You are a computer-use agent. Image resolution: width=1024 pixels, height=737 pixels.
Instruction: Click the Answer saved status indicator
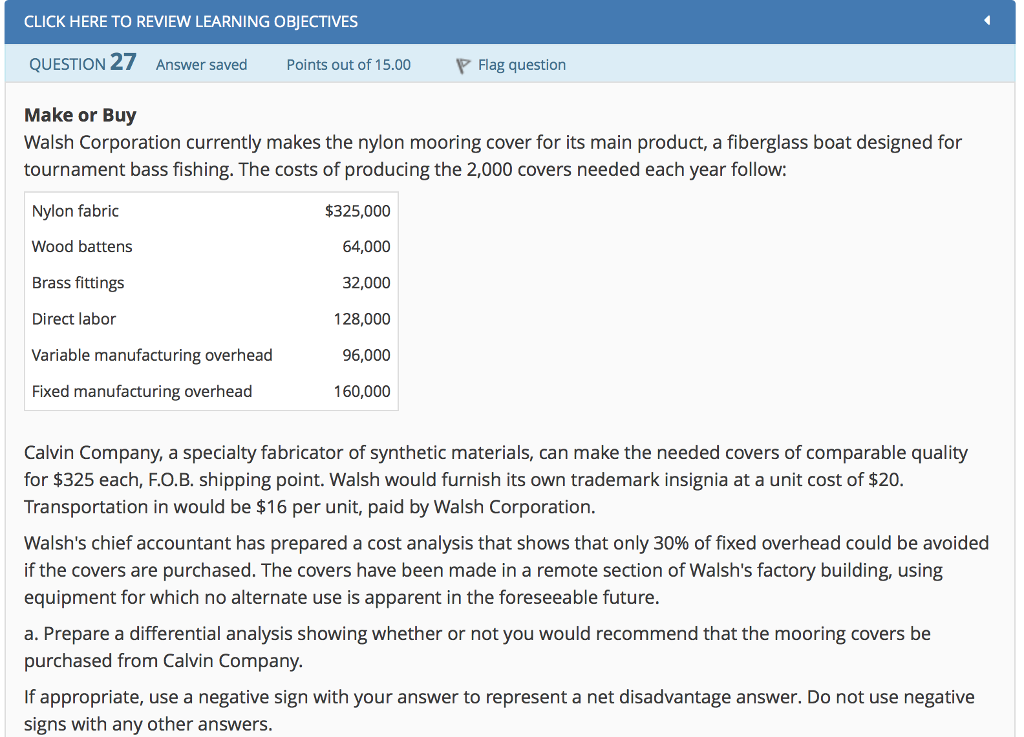(201, 64)
